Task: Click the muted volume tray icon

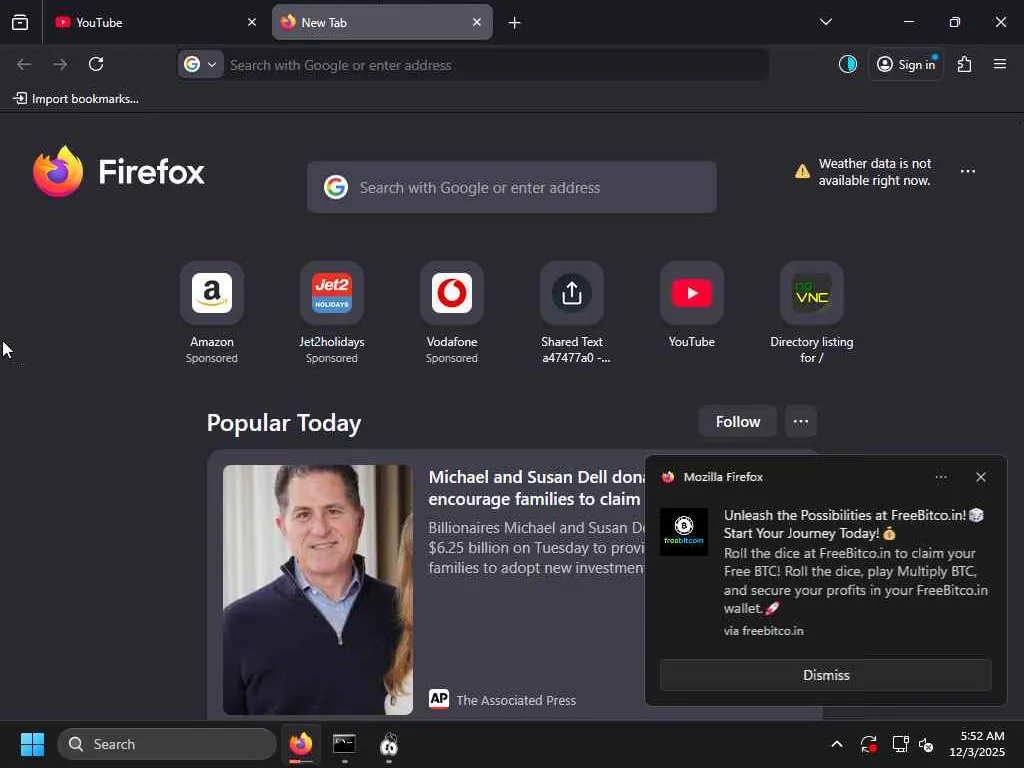Action: pyautogui.click(x=926, y=744)
